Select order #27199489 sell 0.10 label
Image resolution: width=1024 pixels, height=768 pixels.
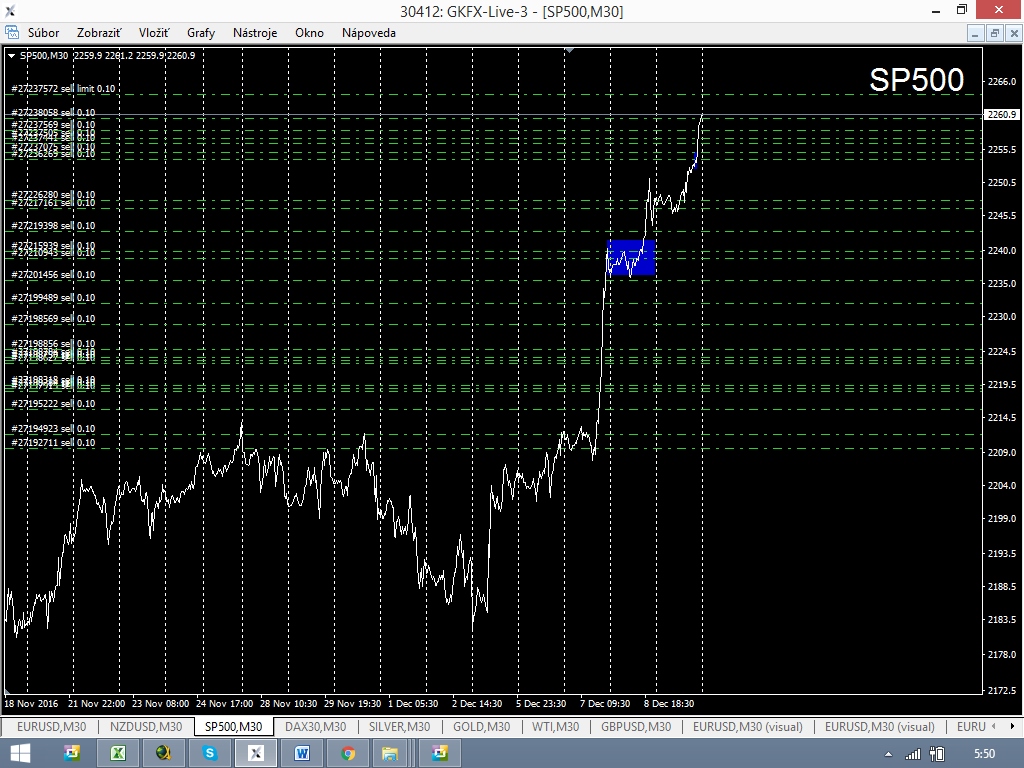pos(54,298)
